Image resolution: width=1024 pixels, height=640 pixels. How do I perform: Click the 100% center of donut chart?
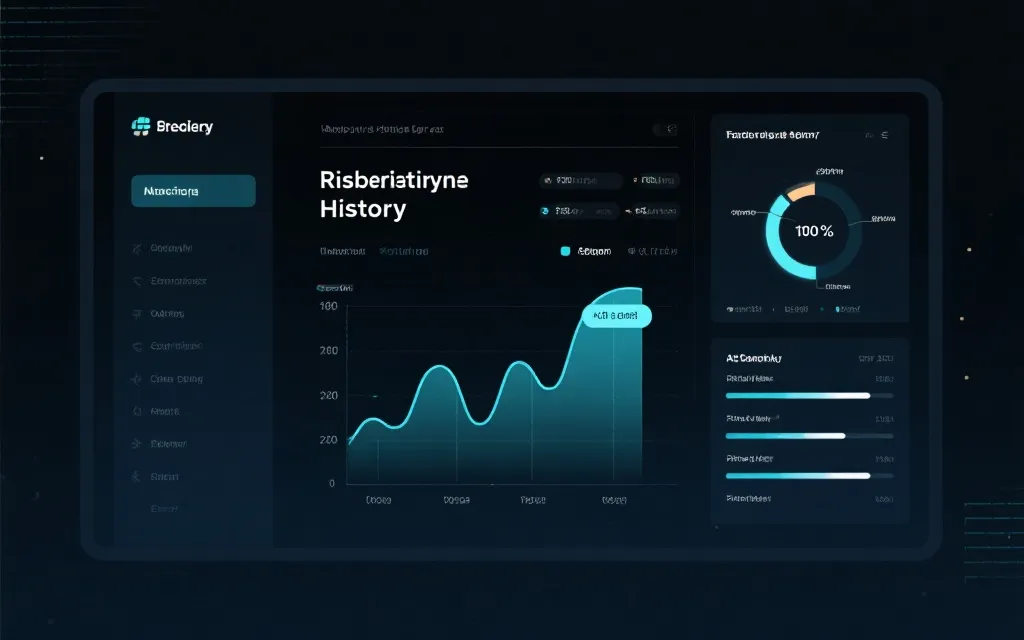[x=813, y=231]
